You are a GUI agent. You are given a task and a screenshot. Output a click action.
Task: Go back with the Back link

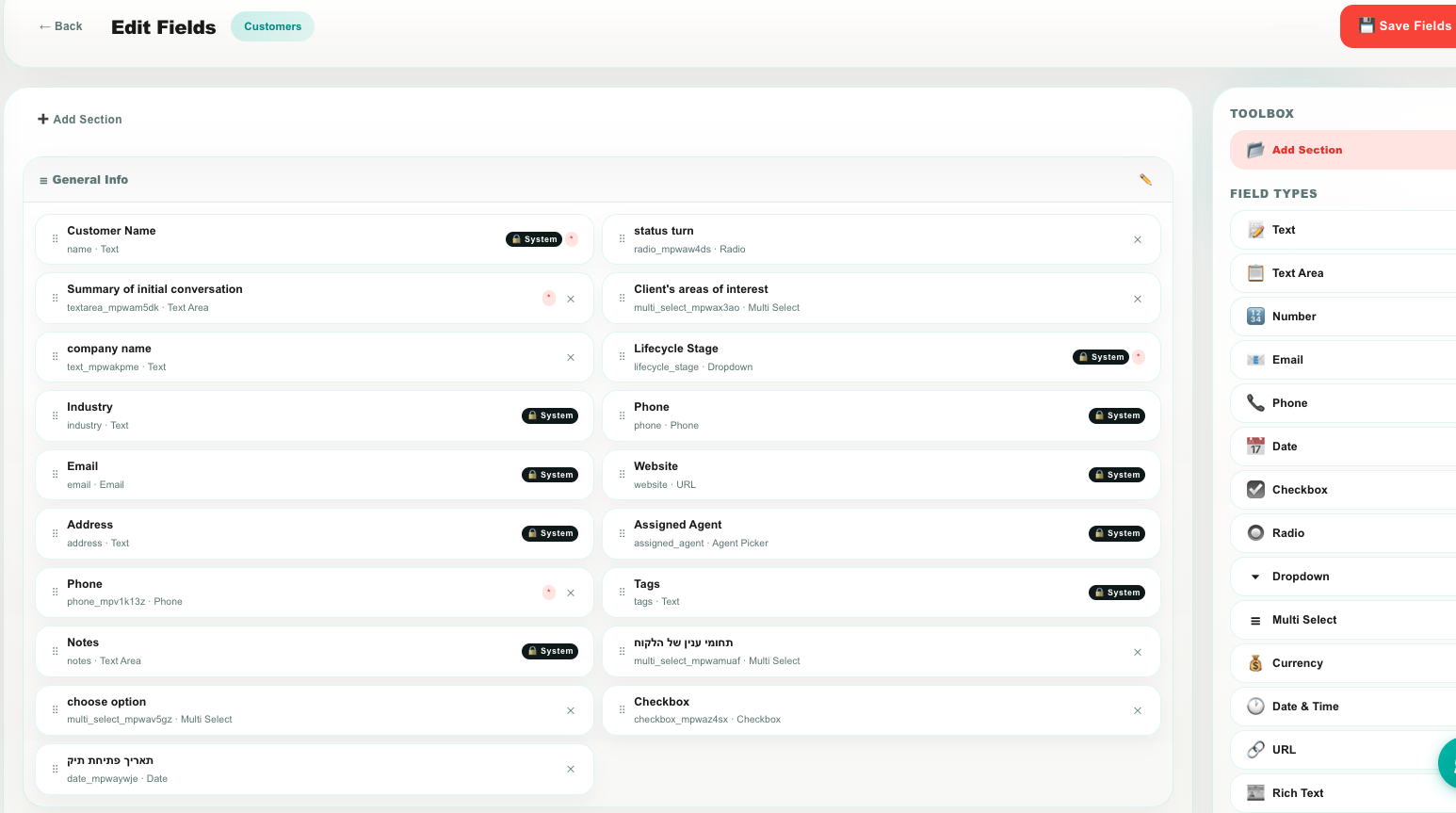pyautogui.click(x=60, y=26)
